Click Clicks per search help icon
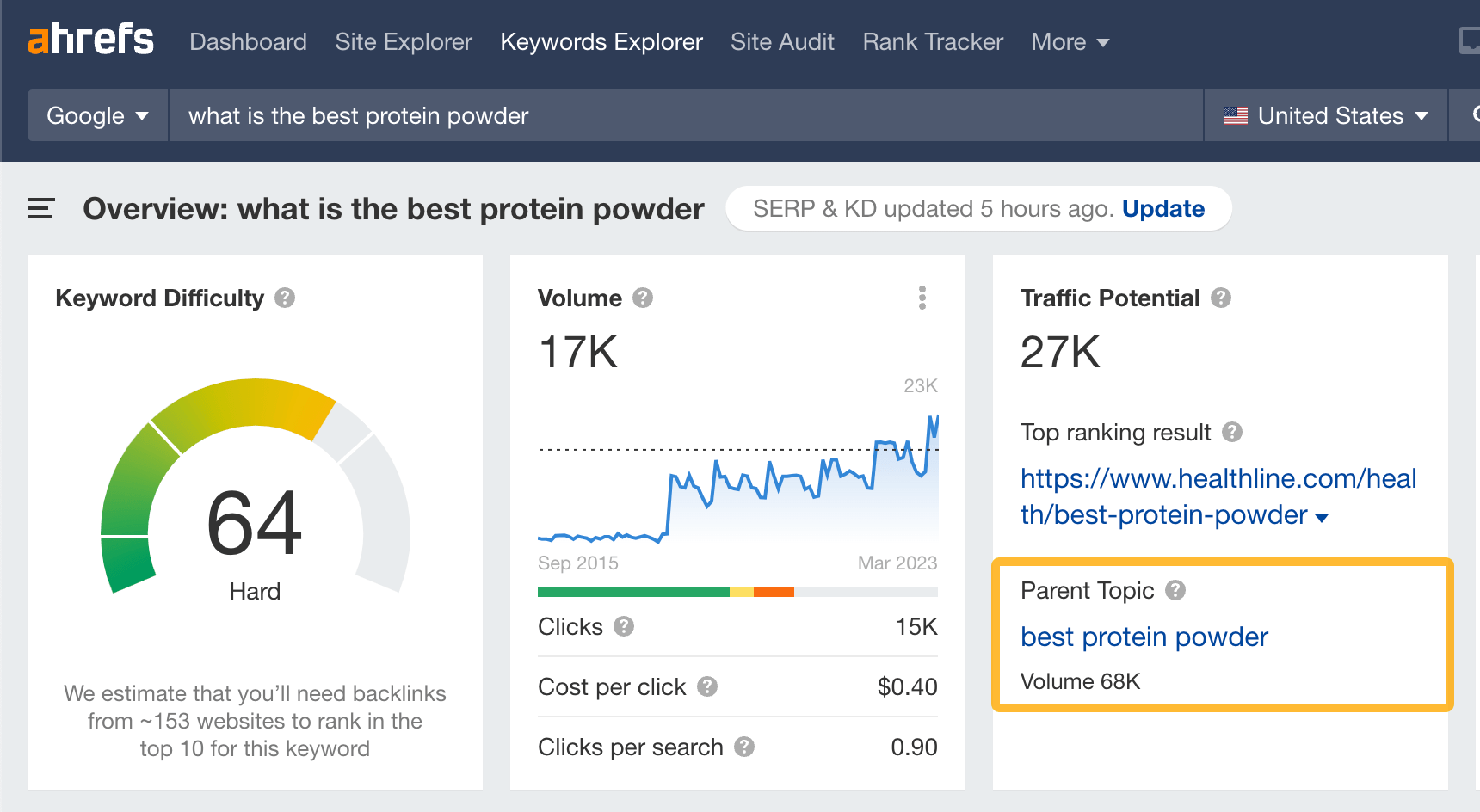1480x812 pixels. point(744,747)
